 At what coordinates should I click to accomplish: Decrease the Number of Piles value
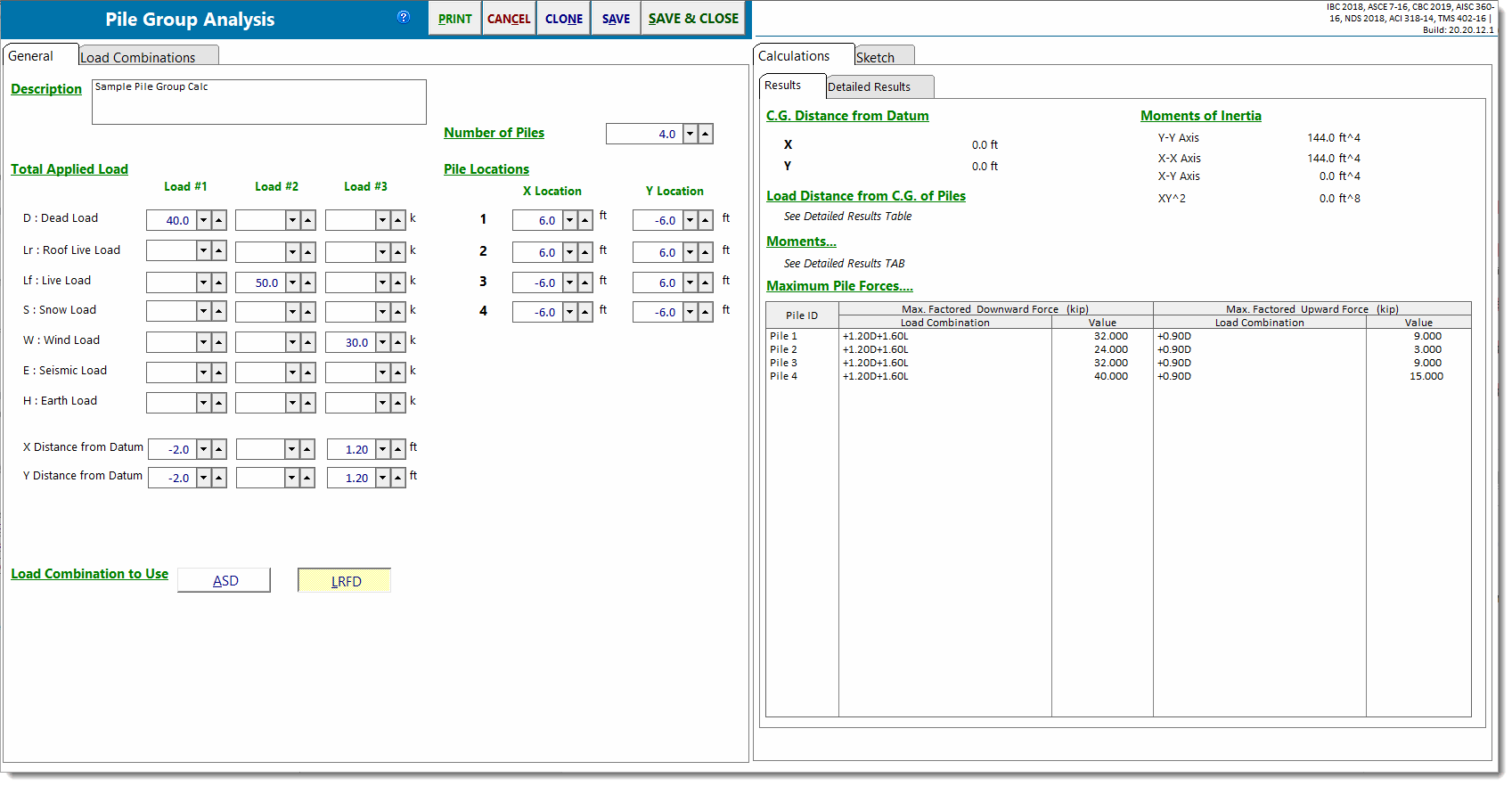pos(690,134)
